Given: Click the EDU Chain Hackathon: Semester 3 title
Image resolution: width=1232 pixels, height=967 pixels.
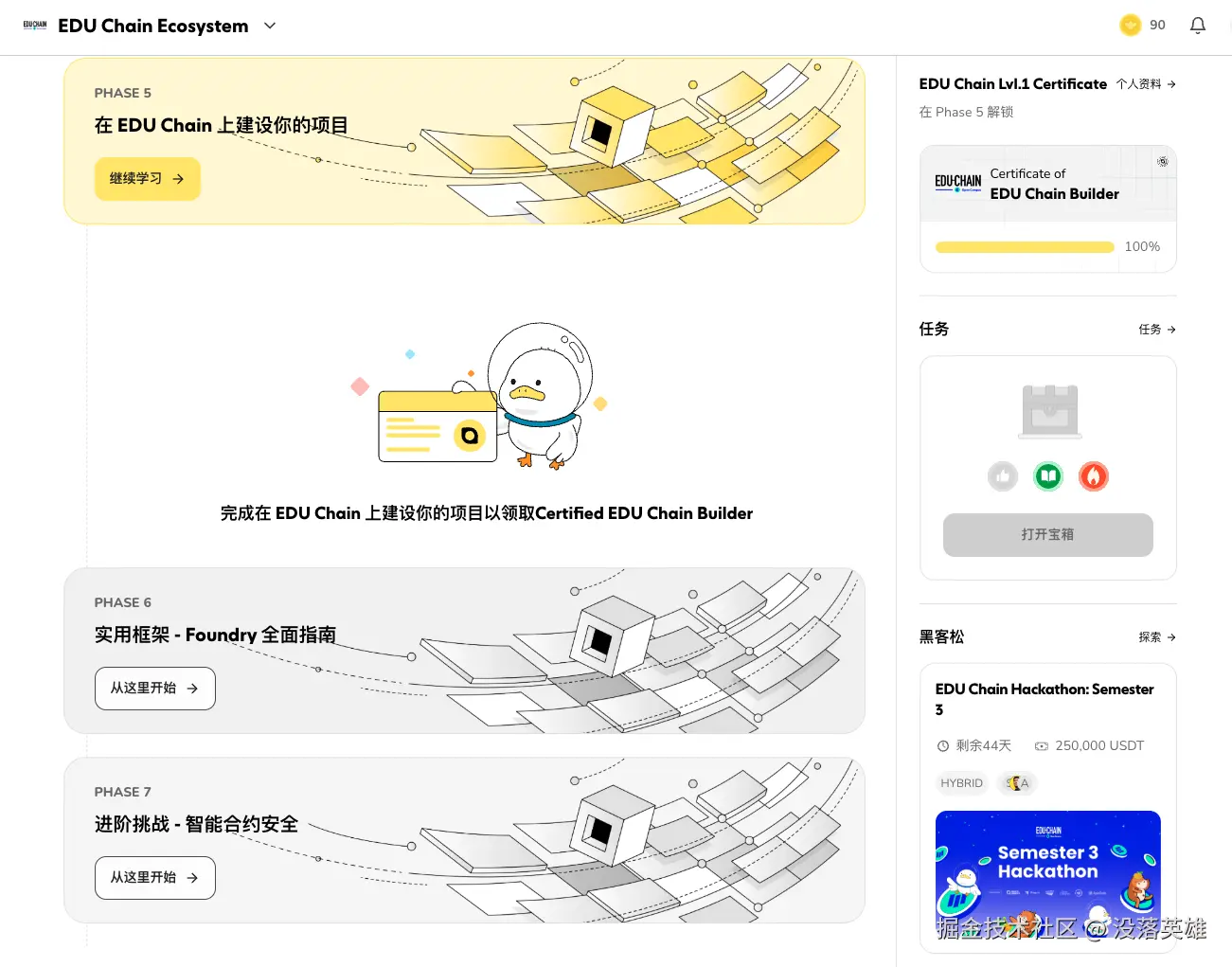Looking at the screenshot, I should click(1045, 699).
